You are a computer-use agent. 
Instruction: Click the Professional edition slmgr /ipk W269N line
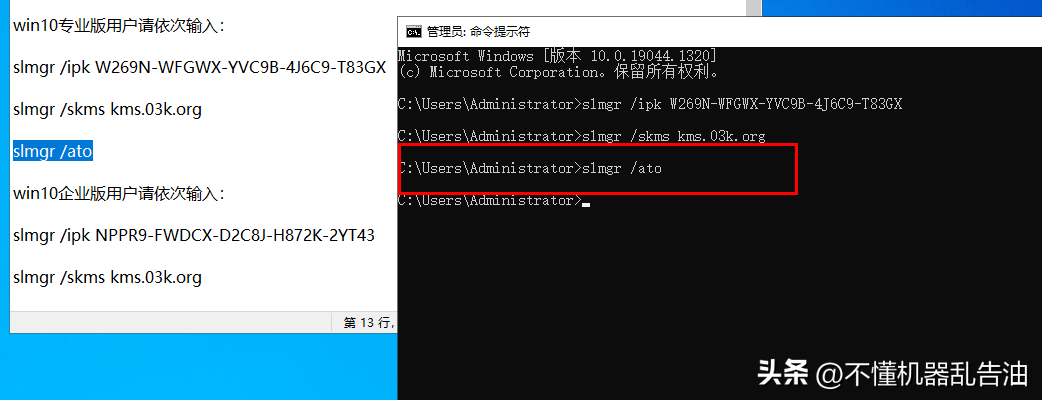point(199,68)
